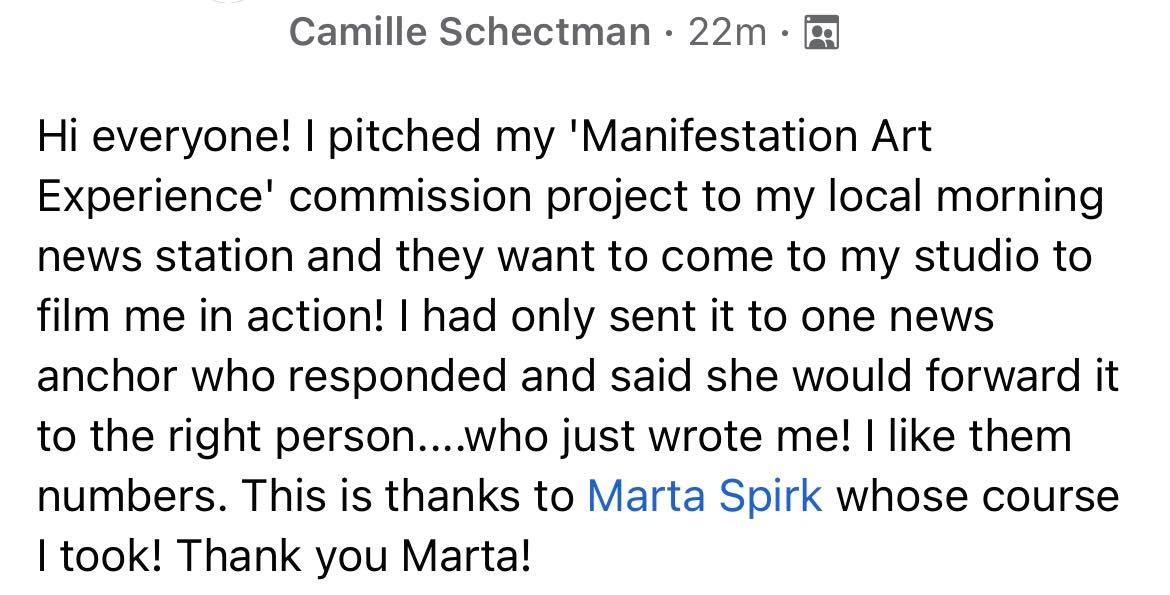Click 'film me in action!' text
The width and height of the screenshot is (1170, 595).
point(210,316)
